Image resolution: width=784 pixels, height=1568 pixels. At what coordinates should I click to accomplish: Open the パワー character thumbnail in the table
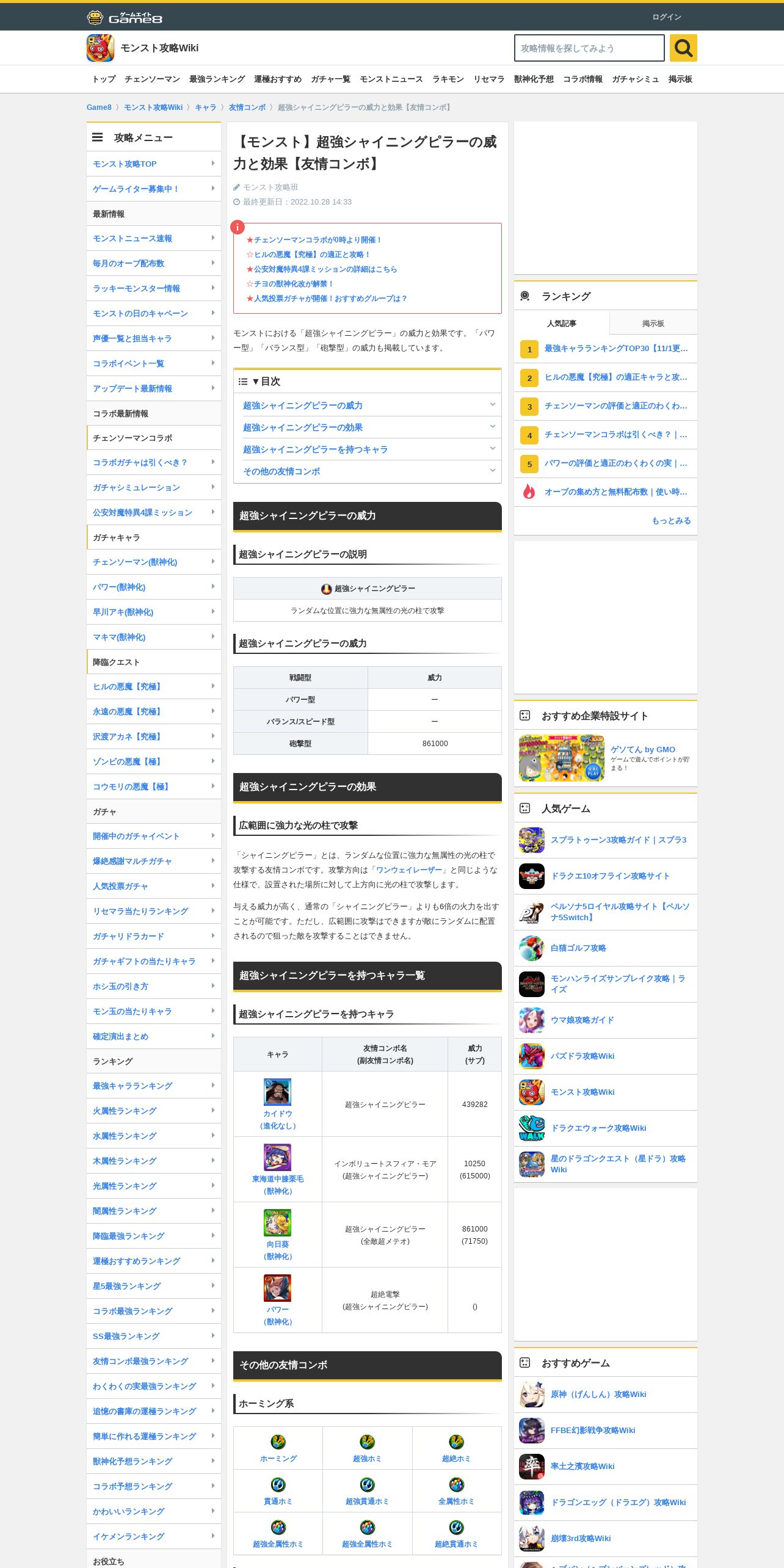[x=277, y=1288]
